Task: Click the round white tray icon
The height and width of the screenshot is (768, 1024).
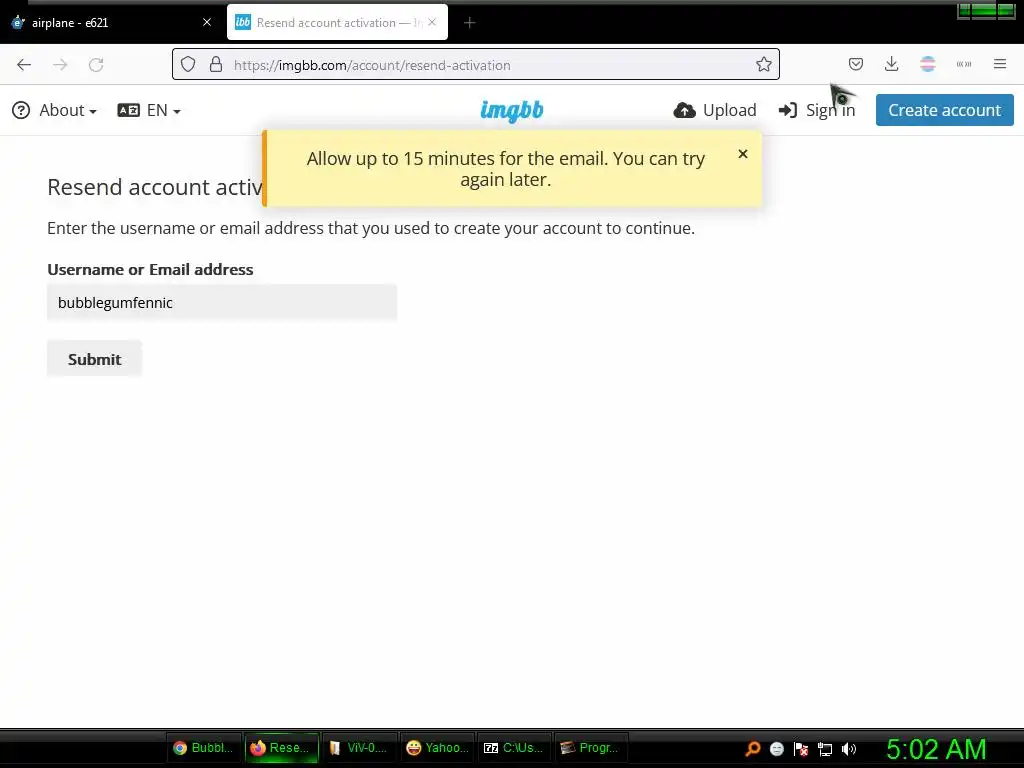Action: 776,748
